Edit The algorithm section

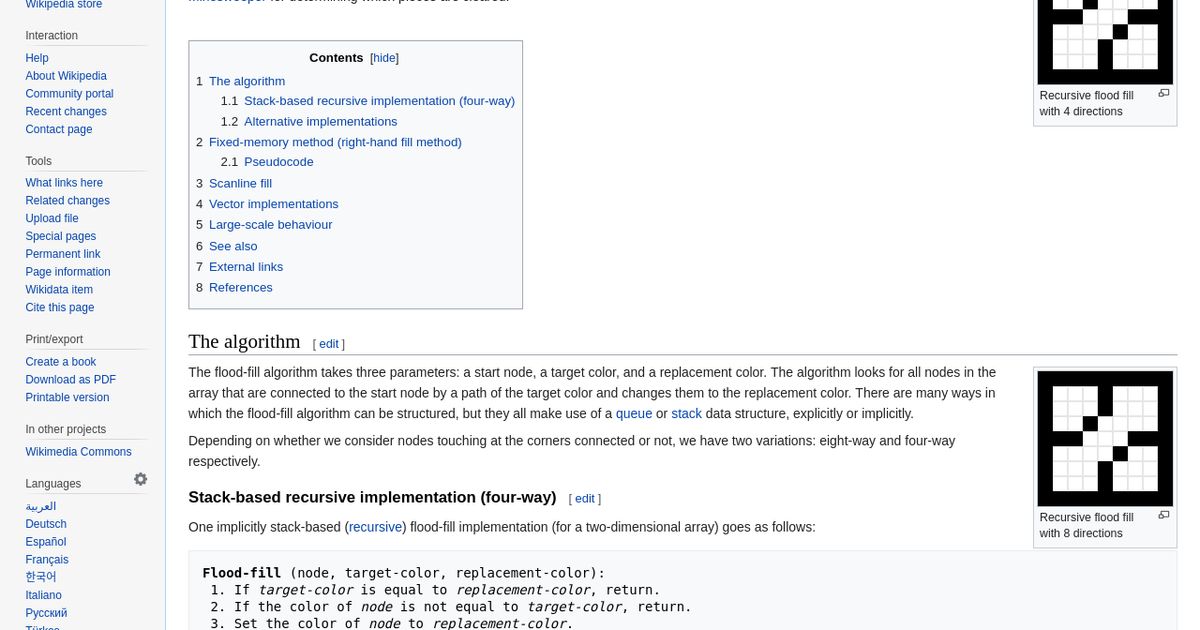[x=328, y=343]
